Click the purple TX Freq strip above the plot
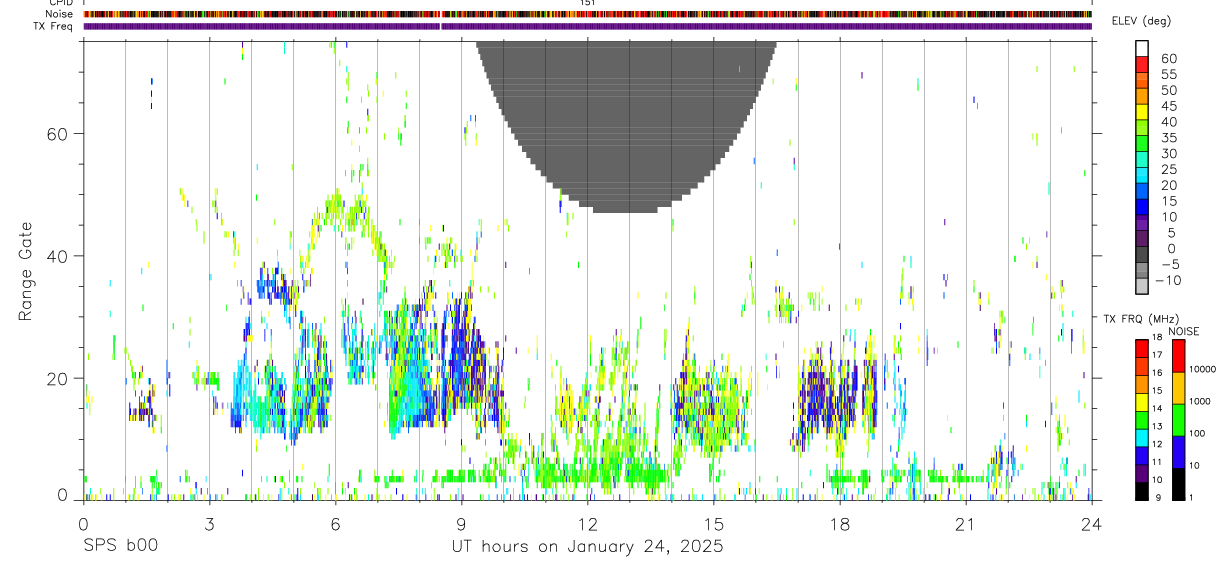 click(588, 26)
